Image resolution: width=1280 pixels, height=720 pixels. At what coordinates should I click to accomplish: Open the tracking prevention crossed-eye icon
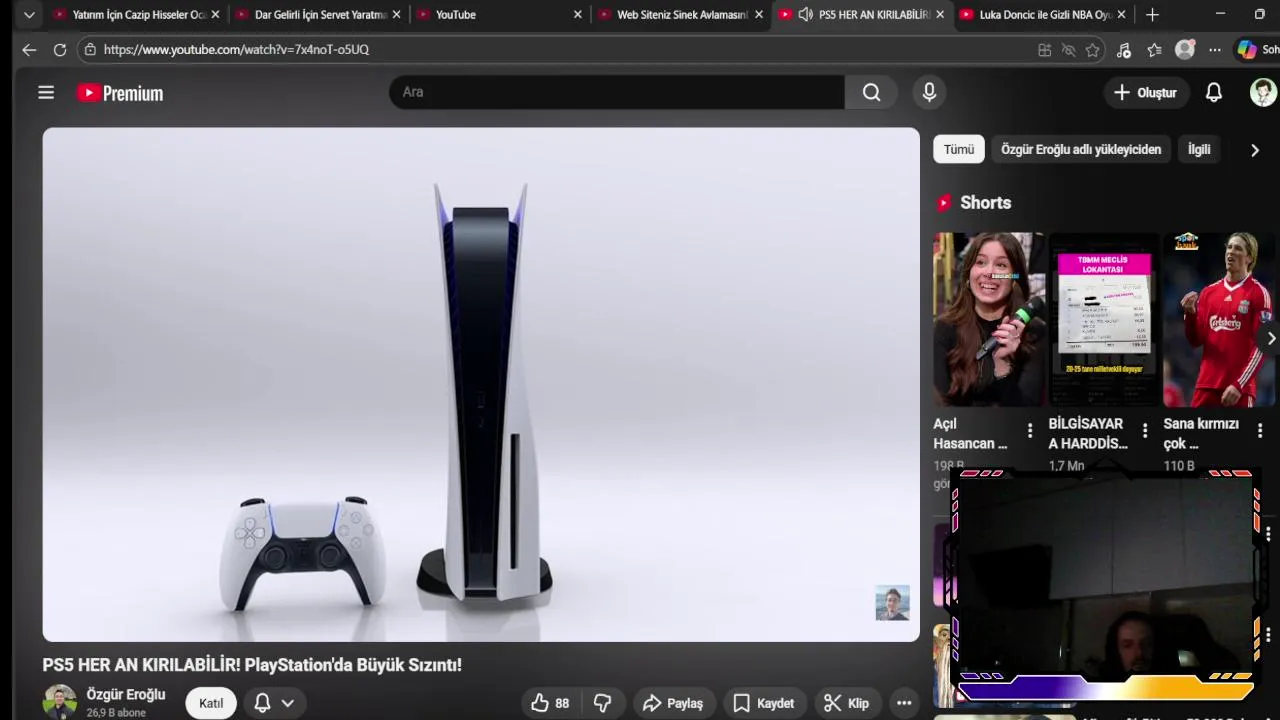tap(1068, 50)
